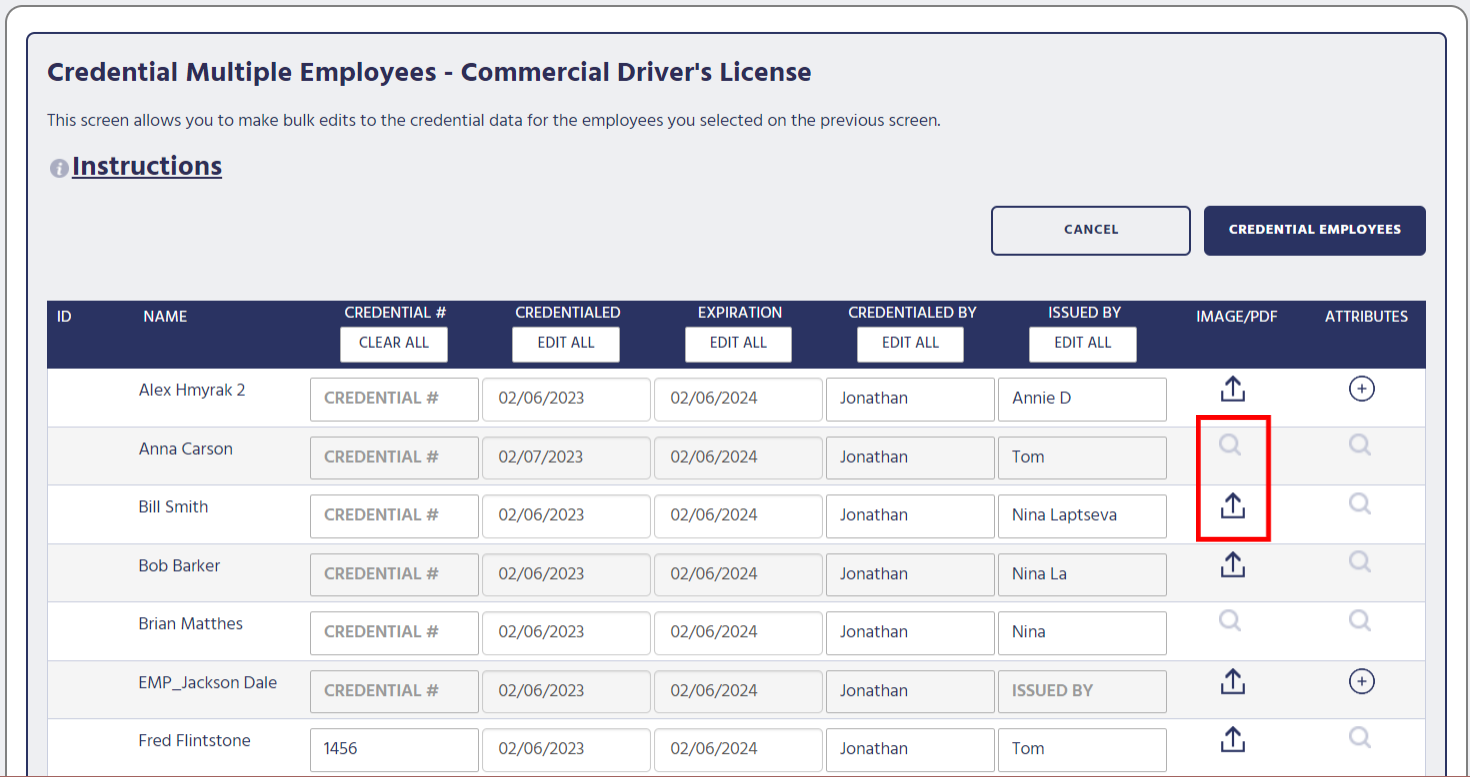Open the Instructions link
1470x777 pixels.
(147, 165)
